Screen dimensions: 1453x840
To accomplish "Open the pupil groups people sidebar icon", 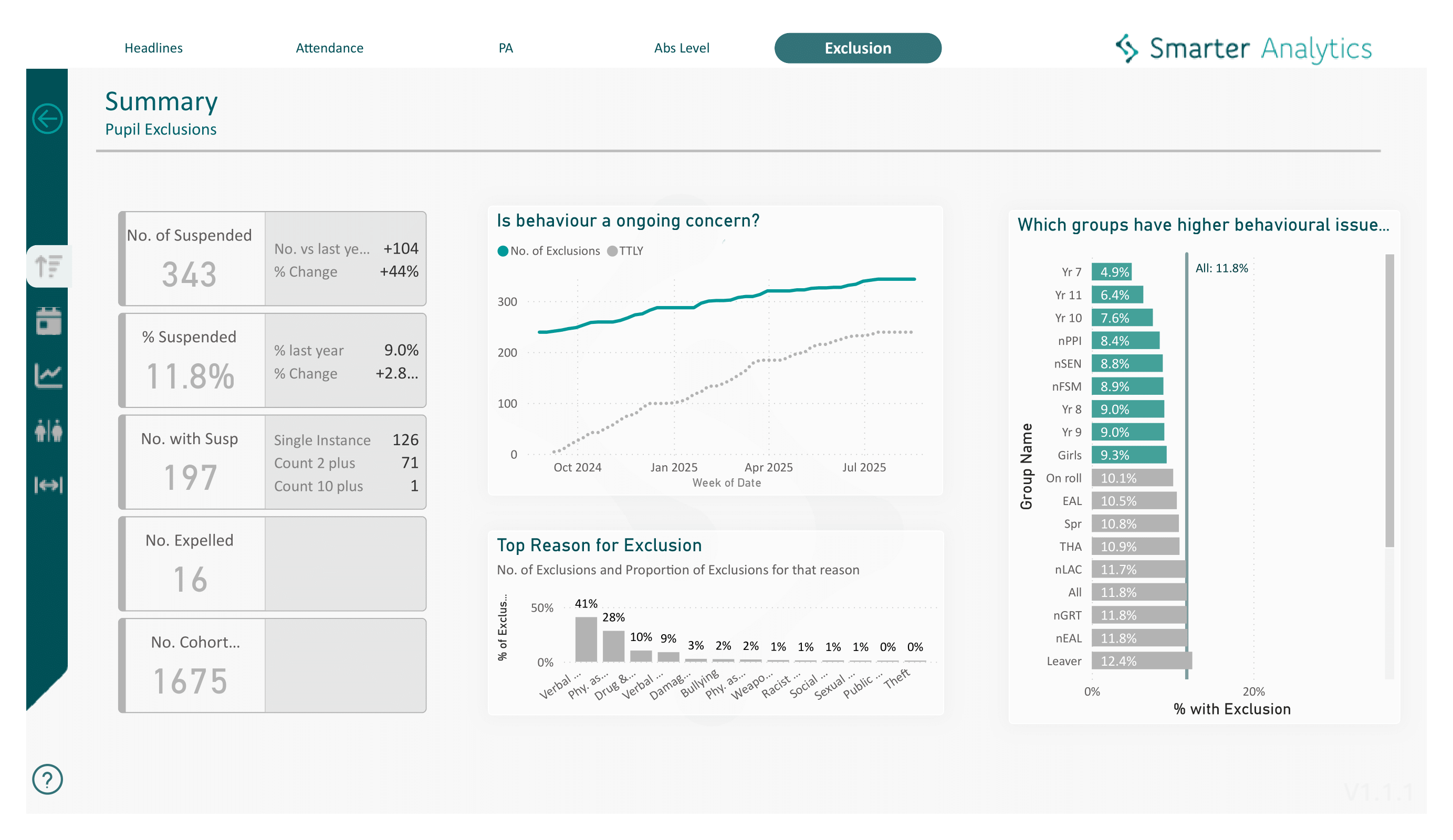I will (x=48, y=431).
